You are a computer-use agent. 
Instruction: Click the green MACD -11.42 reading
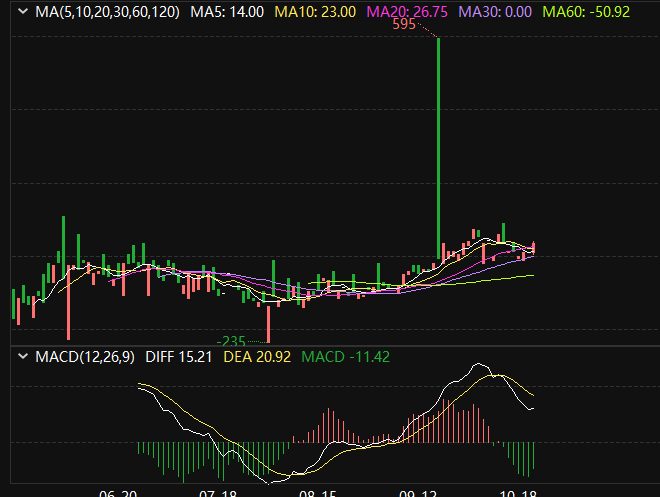(345, 356)
